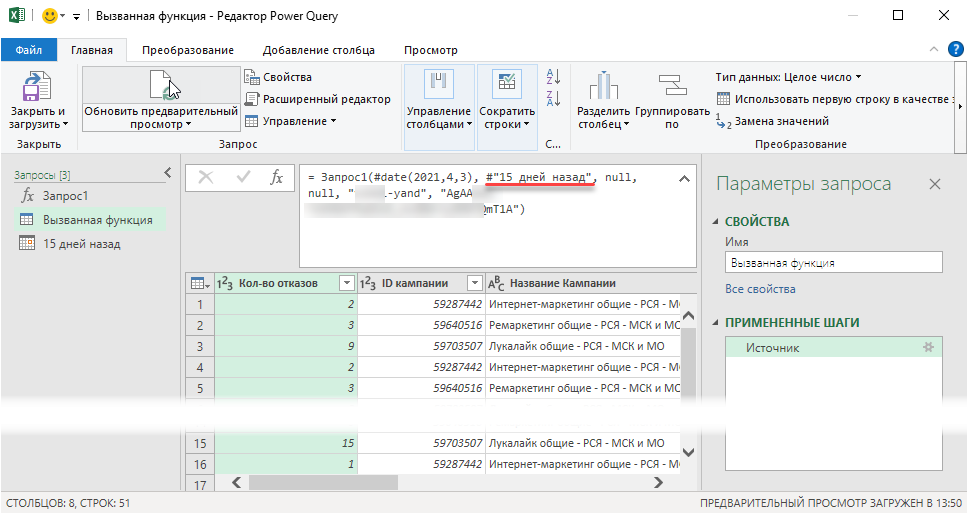Open the Data Type dropdown
The width and height of the screenshot is (968, 514).
pyautogui.click(x=788, y=77)
